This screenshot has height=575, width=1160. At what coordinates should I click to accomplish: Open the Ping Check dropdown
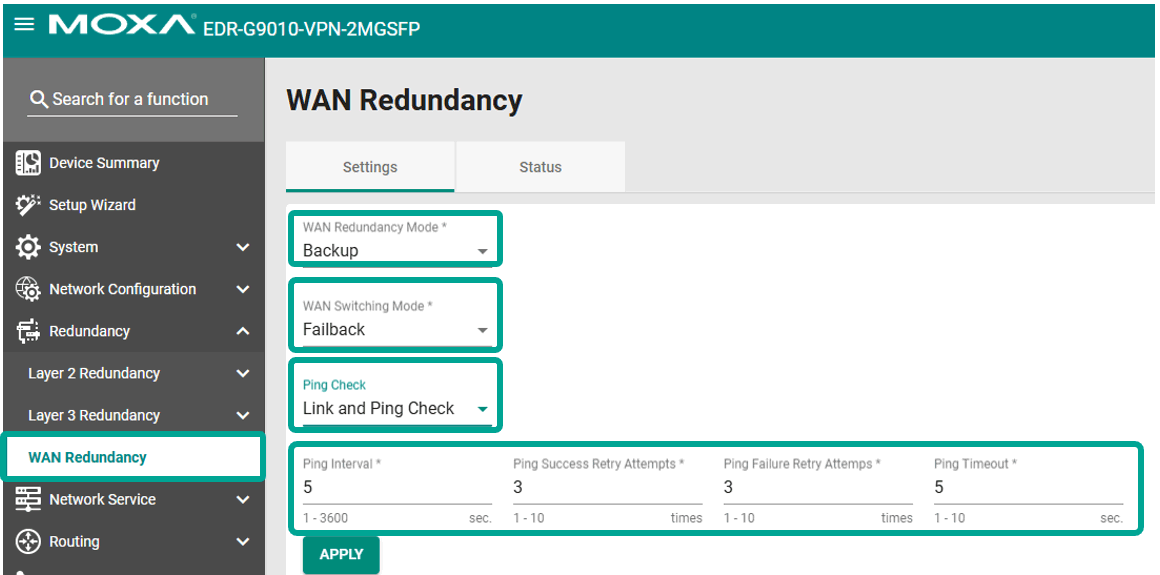pyautogui.click(x=396, y=408)
